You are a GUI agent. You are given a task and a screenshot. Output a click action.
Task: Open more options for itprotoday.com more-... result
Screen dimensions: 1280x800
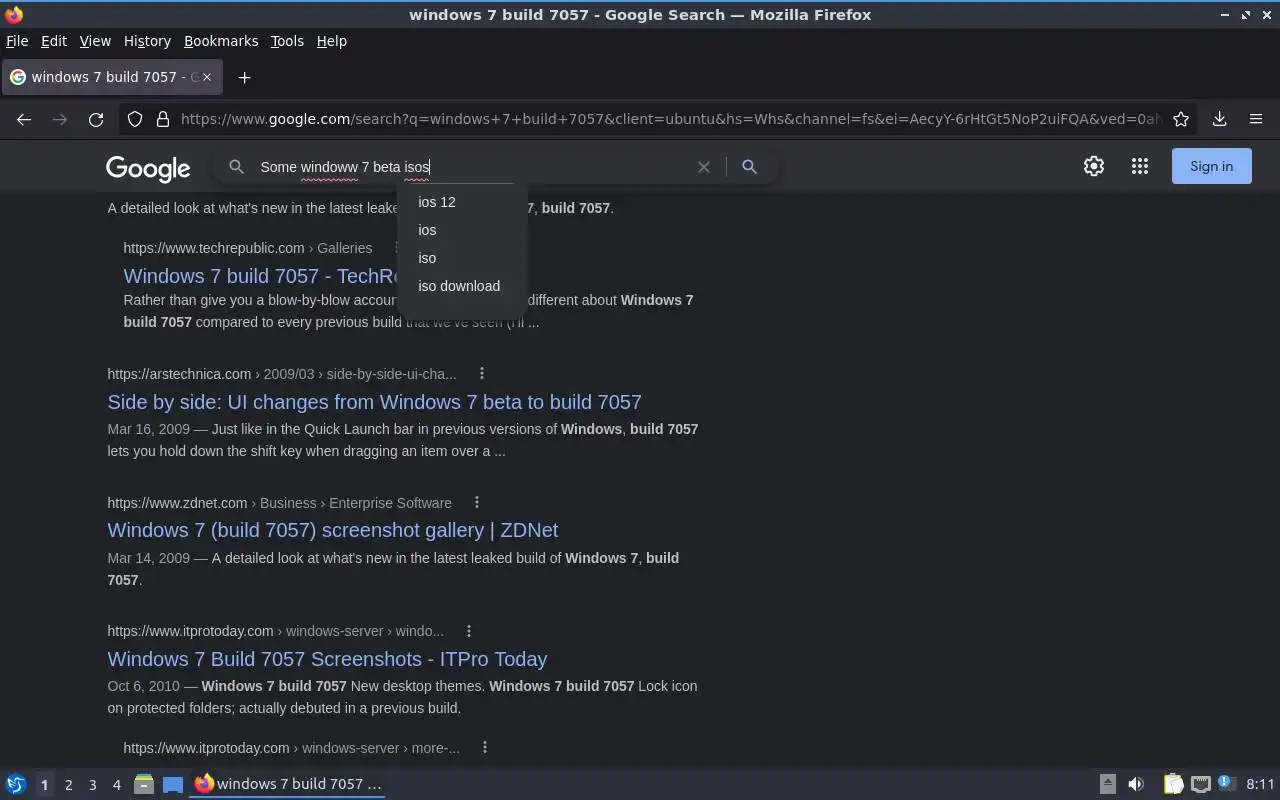coord(485,747)
